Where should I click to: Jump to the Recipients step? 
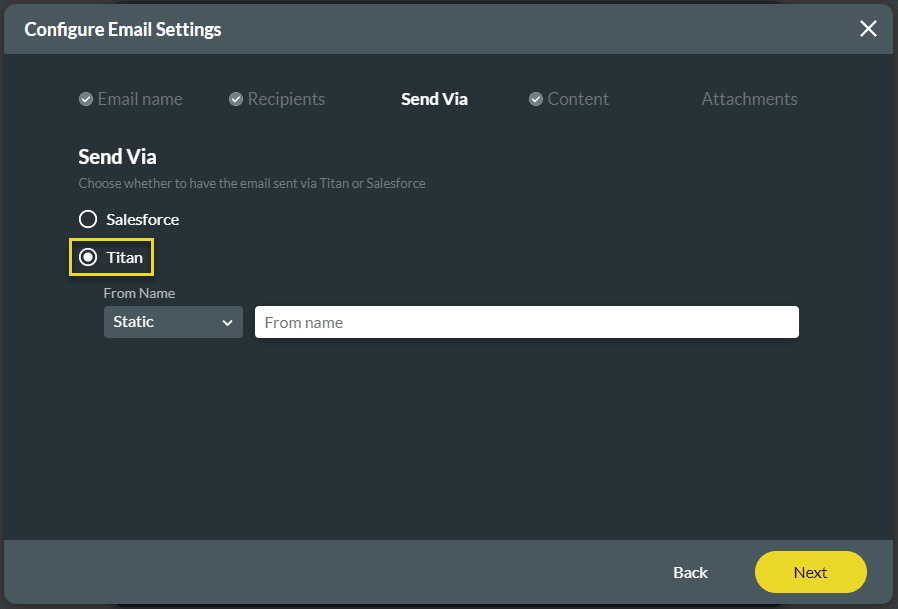[286, 99]
